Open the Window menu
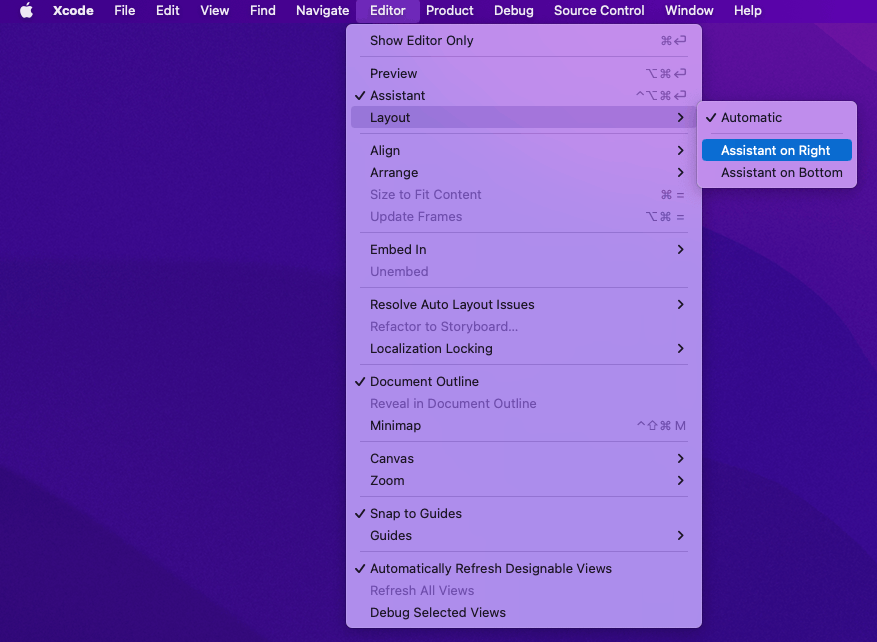877x642 pixels. [x=689, y=11]
